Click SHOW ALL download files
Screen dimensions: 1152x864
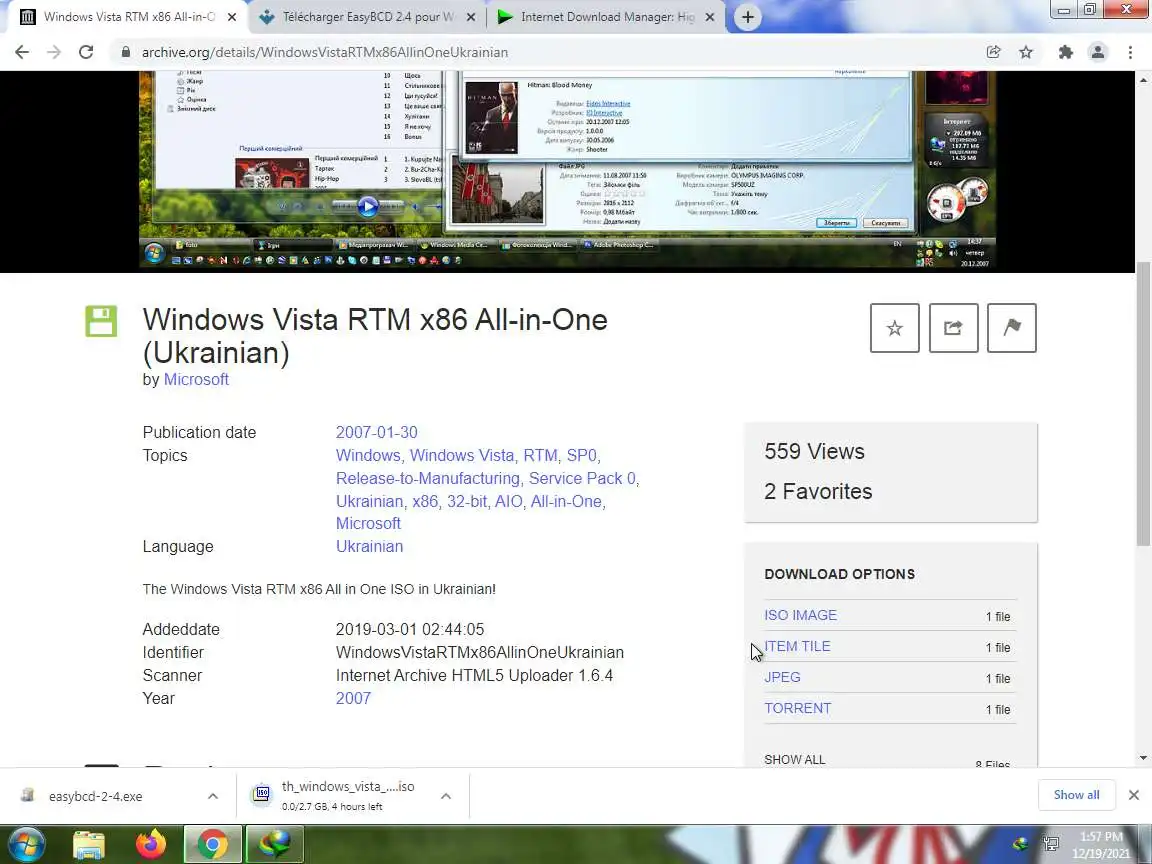(794, 759)
